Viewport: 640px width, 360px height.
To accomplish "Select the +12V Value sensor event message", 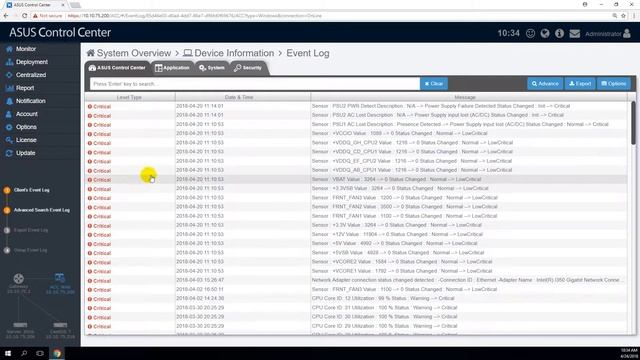I will click(397, 234).
